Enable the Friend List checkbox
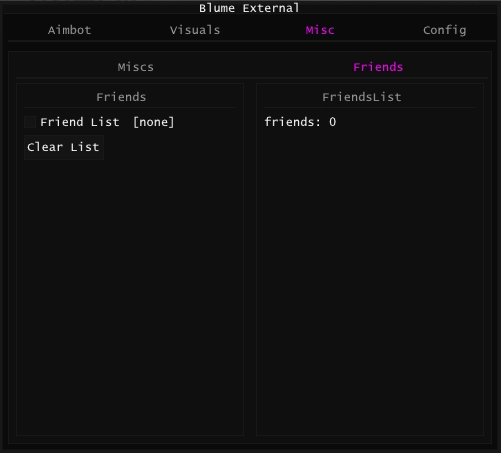Viewport: 501px width, 453px height. pyautogui.click(x=30, y=122)
